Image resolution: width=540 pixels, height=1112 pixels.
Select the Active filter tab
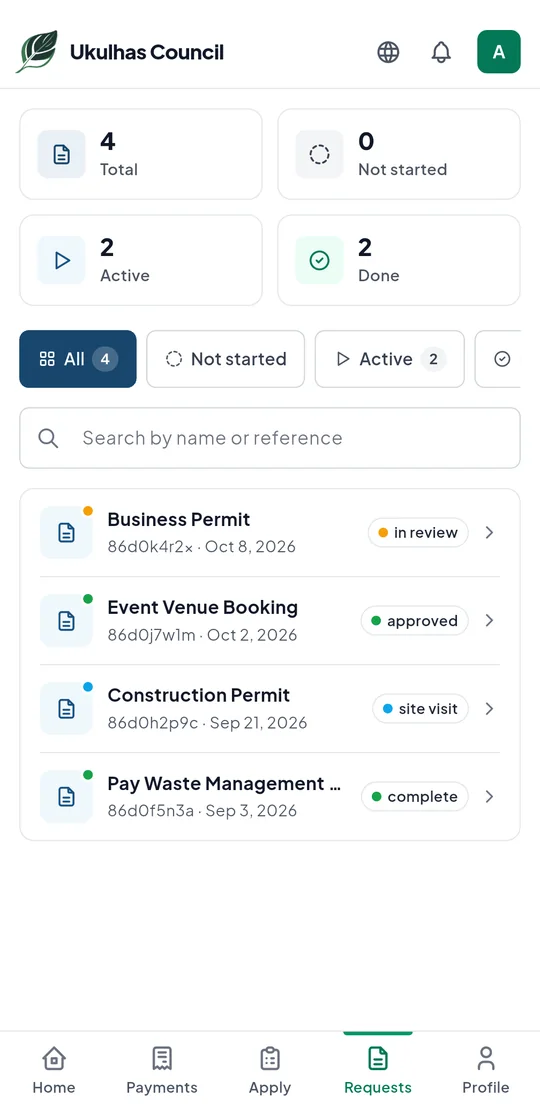390,359
